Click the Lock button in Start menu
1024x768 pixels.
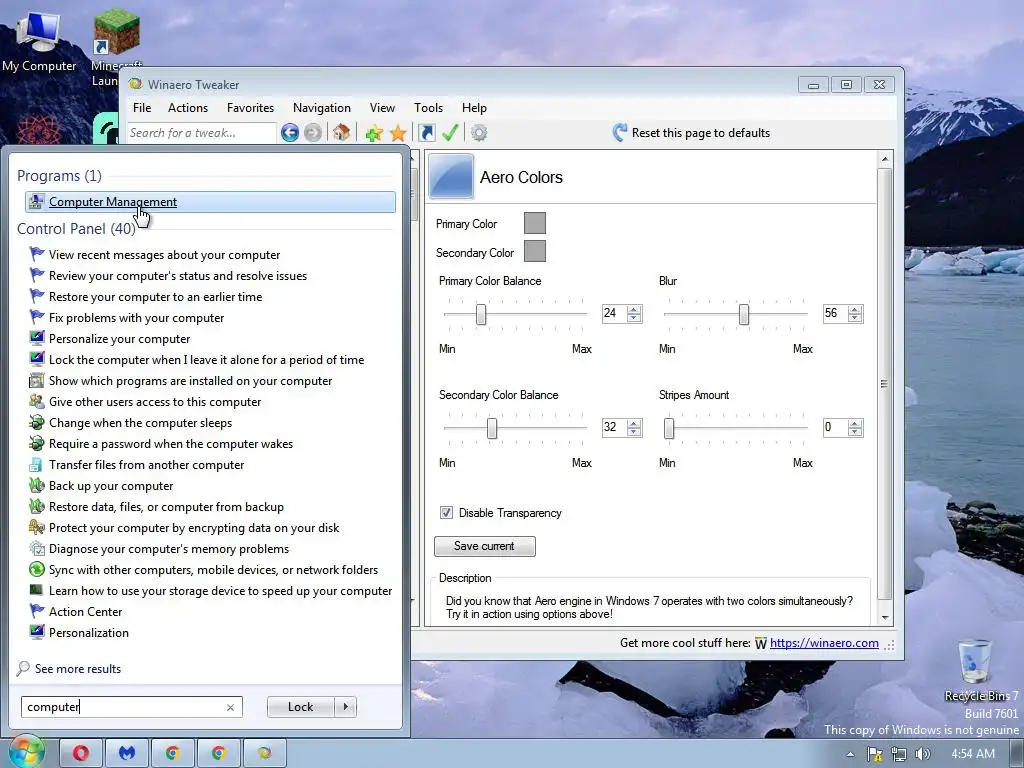click(x=300, y=707)
